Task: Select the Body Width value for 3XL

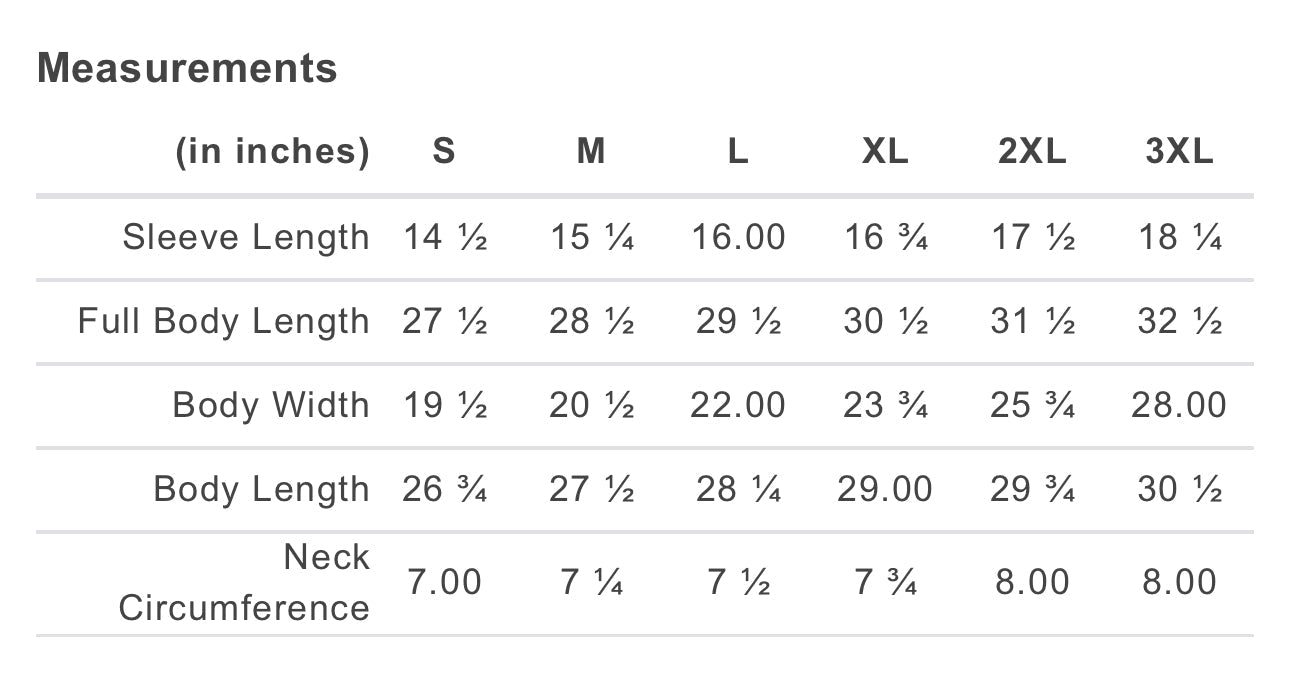Action: [1179, 405]
